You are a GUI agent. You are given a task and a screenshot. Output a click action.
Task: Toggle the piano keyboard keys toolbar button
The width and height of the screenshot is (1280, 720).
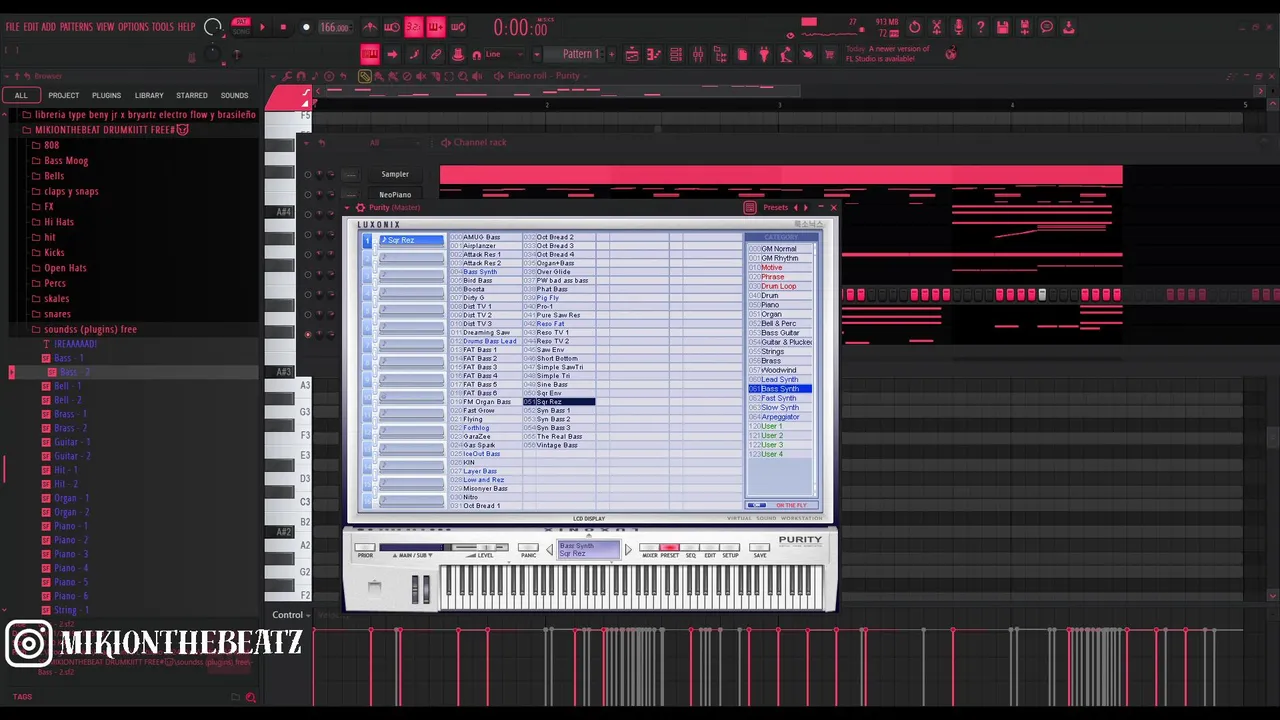(x=370, y=54)
